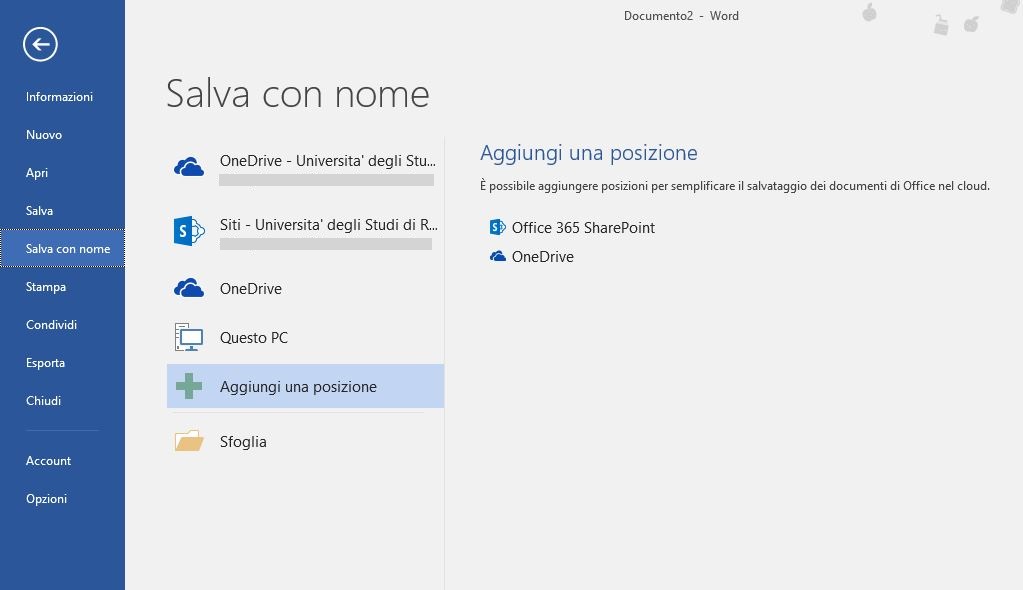The image size is (1023, 590).
Task: Select Salva in the sidebar
Action: pos(39,211)
